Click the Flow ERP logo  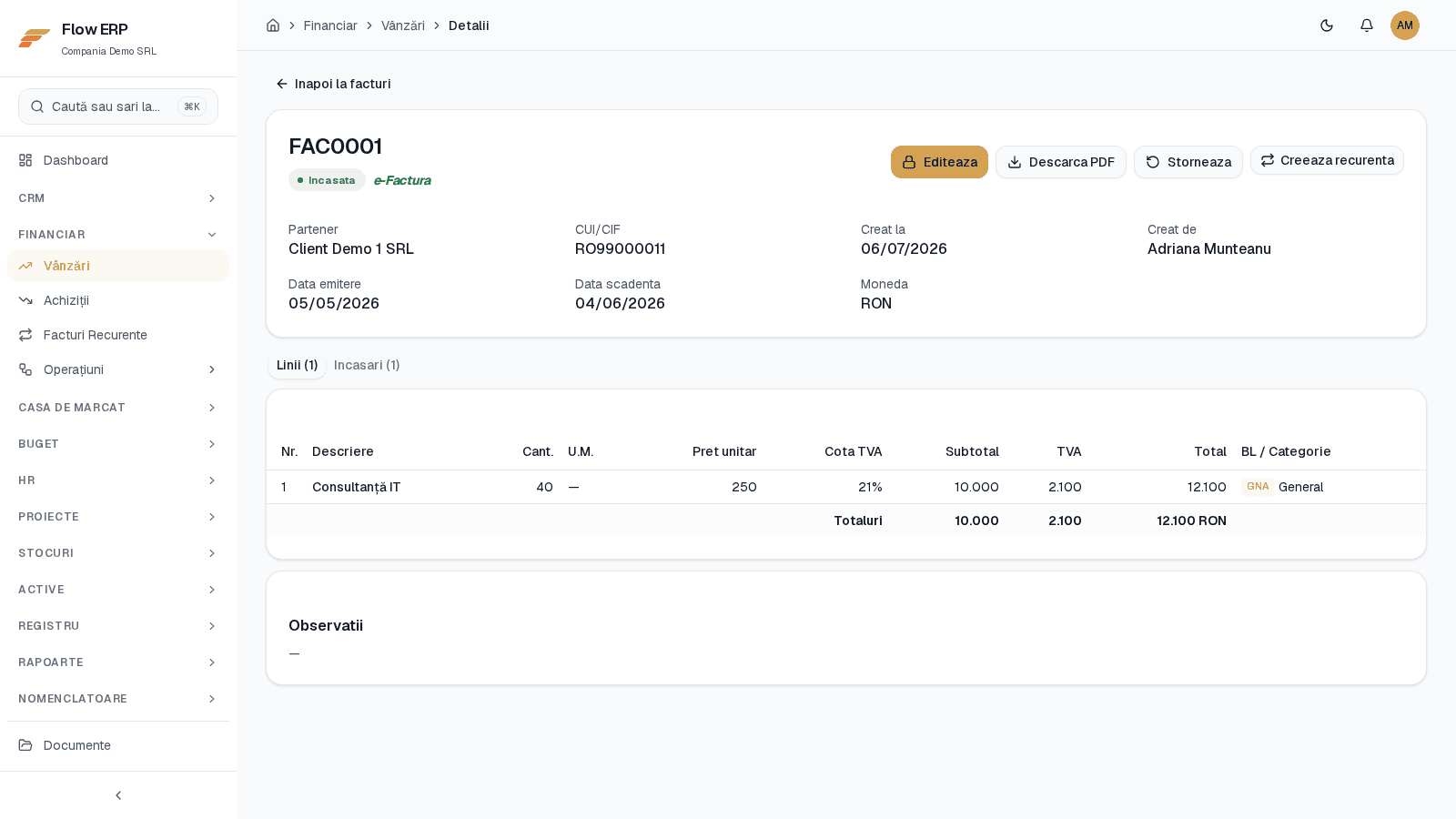[35, 38]
